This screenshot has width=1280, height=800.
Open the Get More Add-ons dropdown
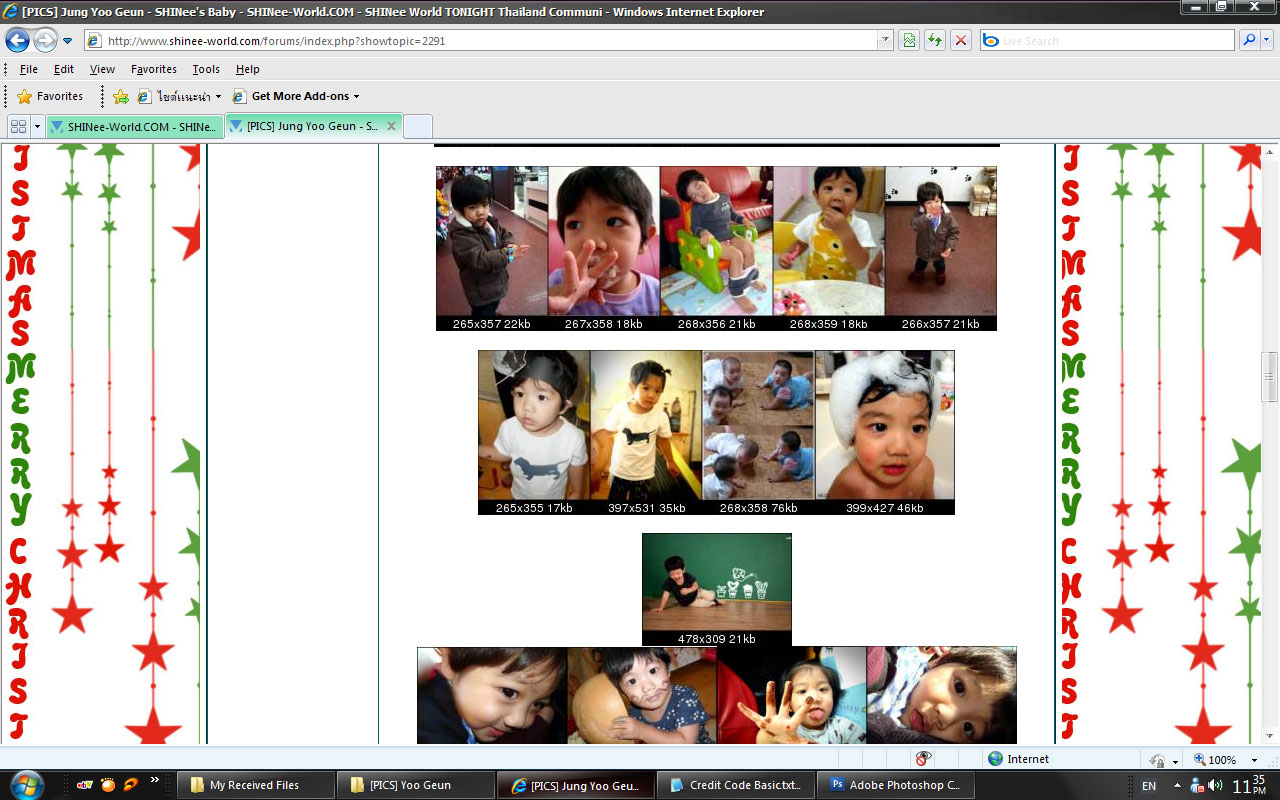(296, 96)
